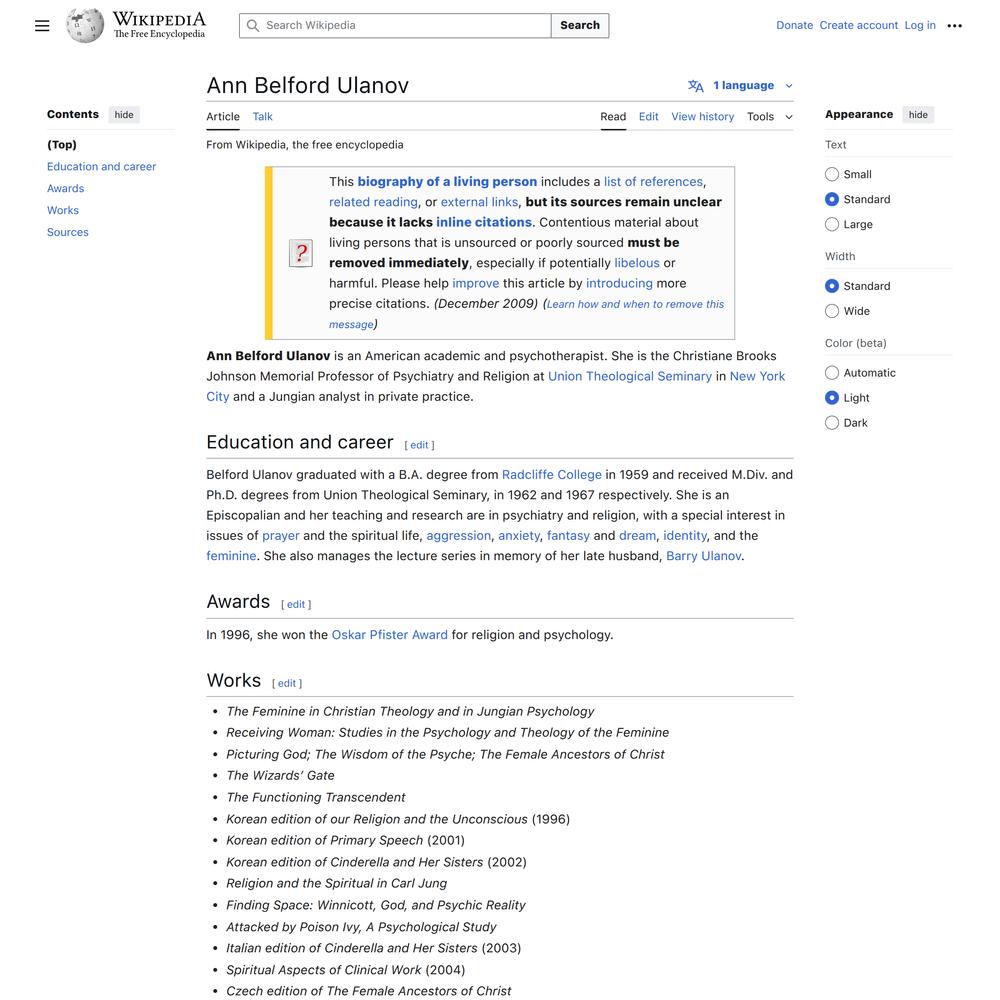Open the list of references link

(653, 182)
